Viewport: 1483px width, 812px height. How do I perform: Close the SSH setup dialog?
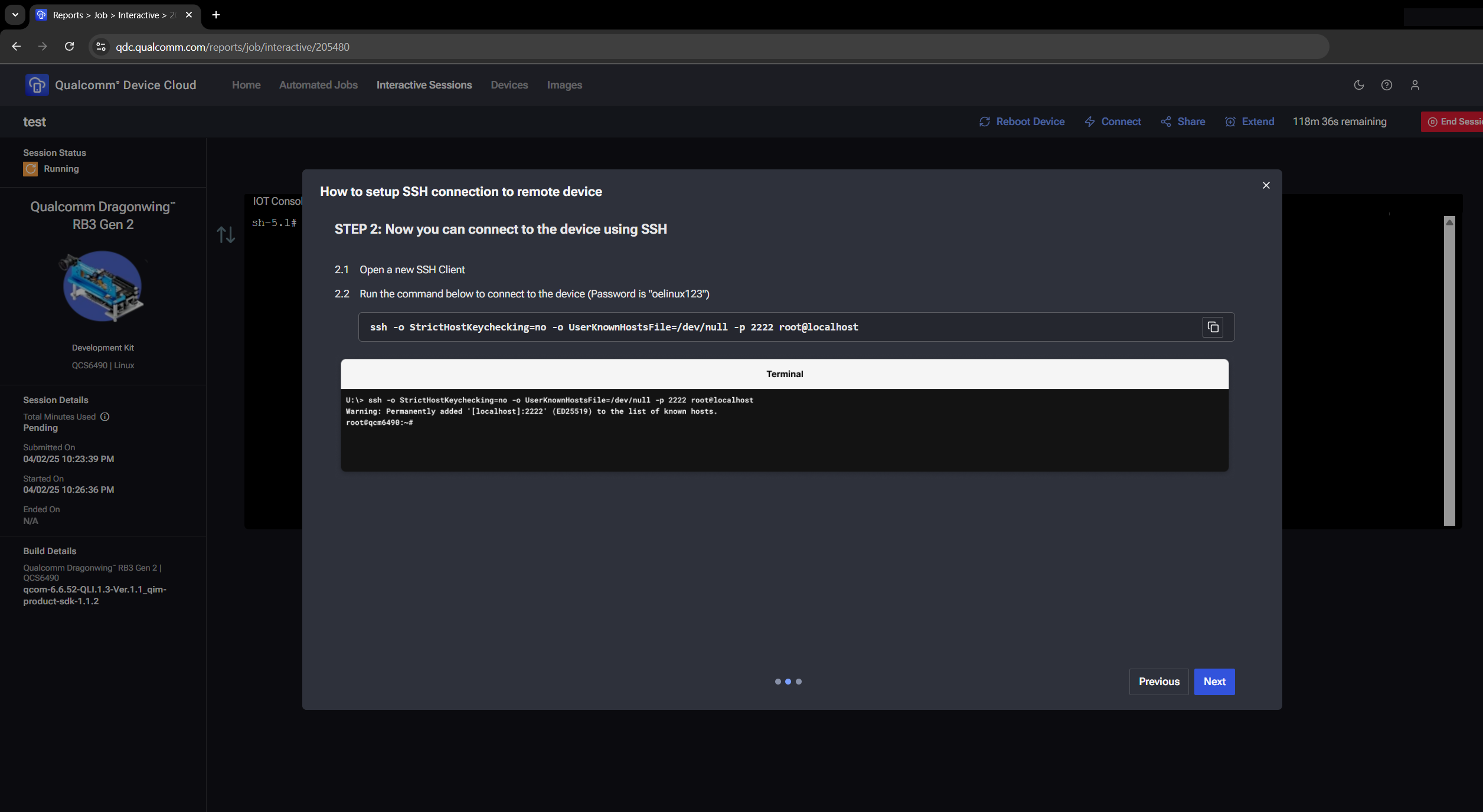point(1266,185)
